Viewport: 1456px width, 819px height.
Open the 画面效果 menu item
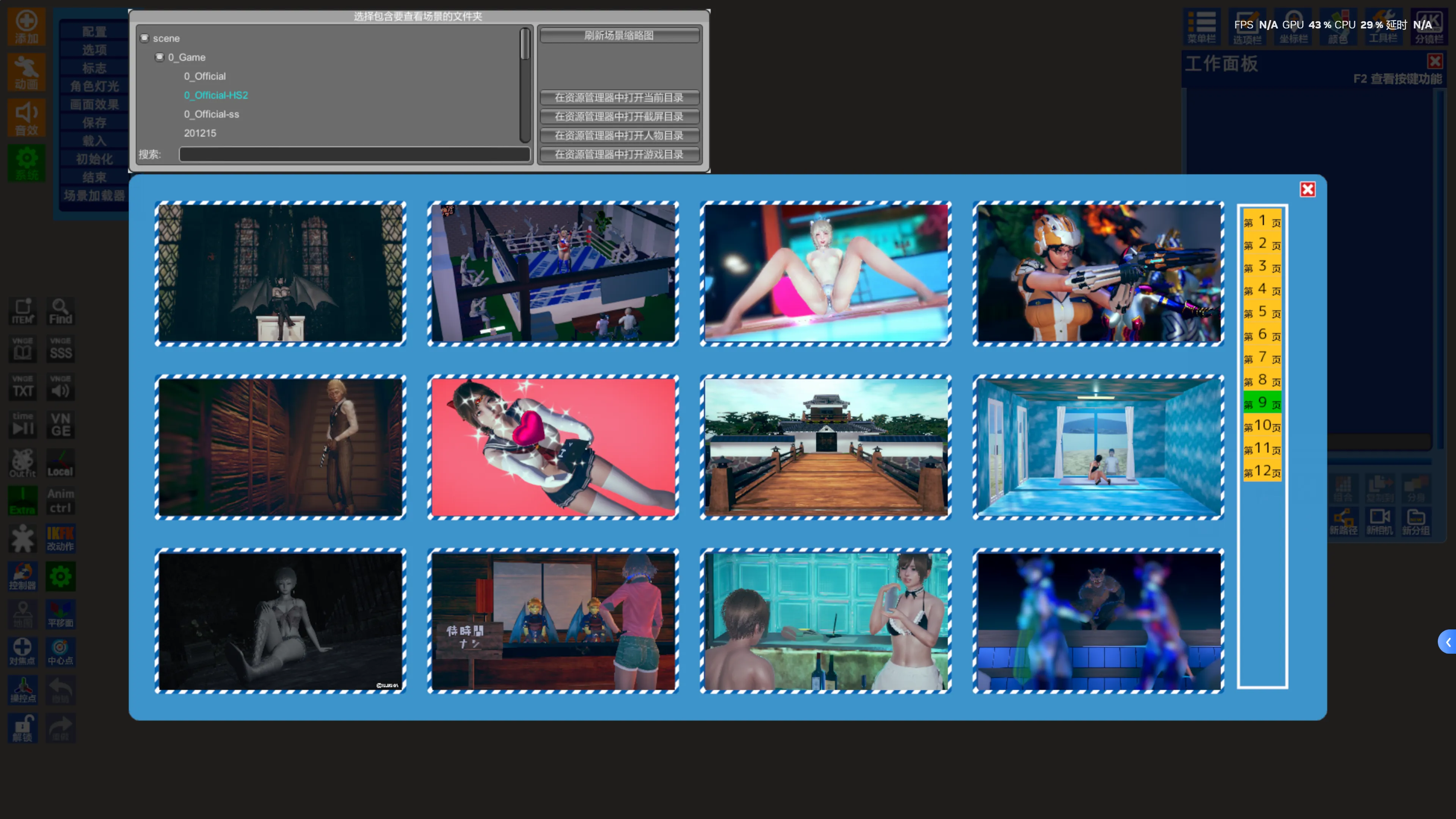click(94, 105)
